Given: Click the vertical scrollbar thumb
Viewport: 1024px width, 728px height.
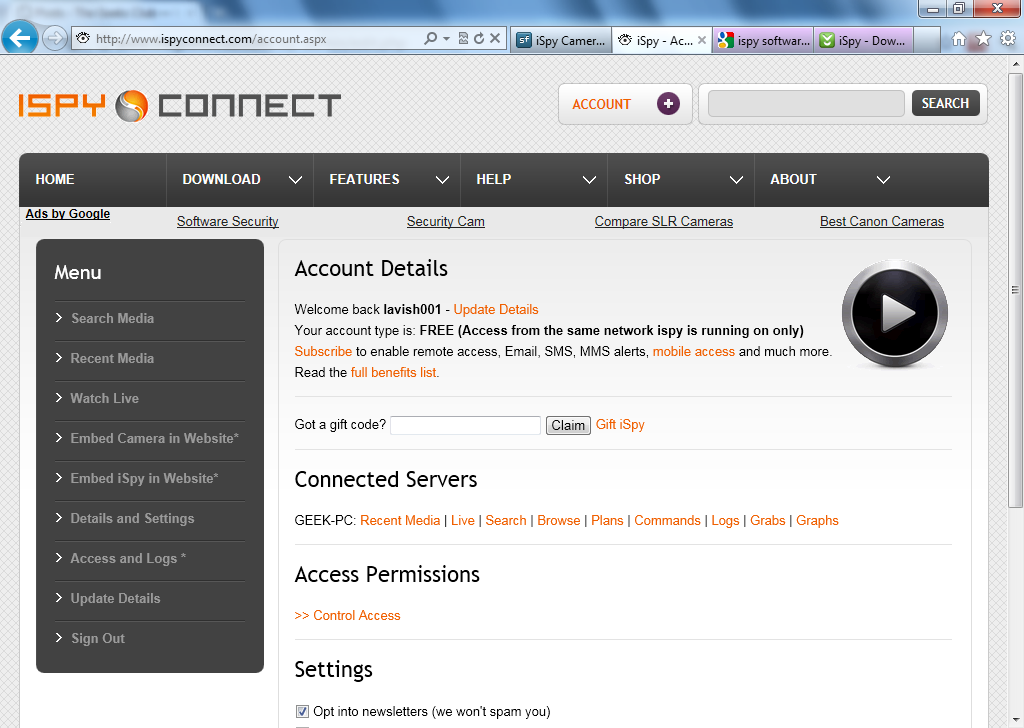Looking at the screenshot, I should [x=1015, y=290].
